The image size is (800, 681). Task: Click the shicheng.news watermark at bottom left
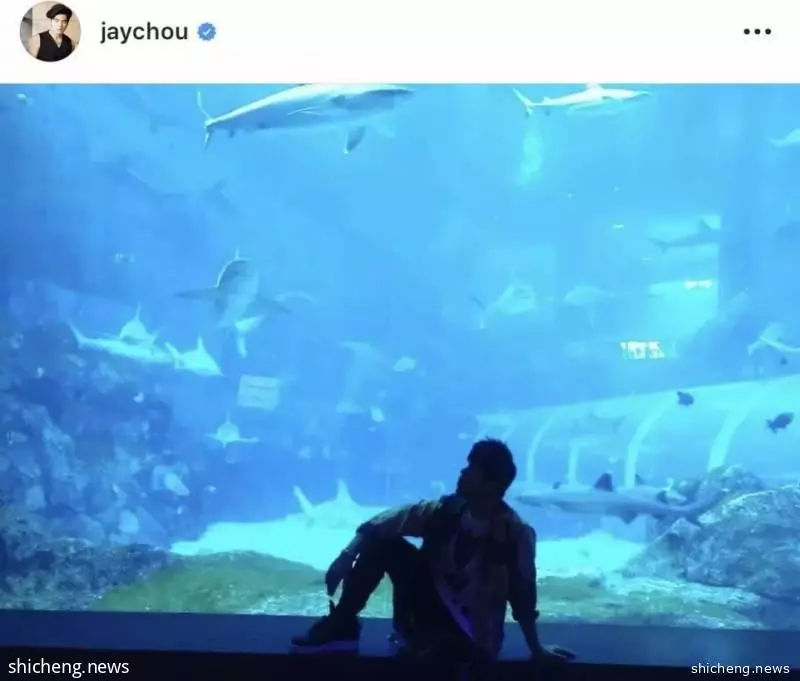tap(68, 667)
